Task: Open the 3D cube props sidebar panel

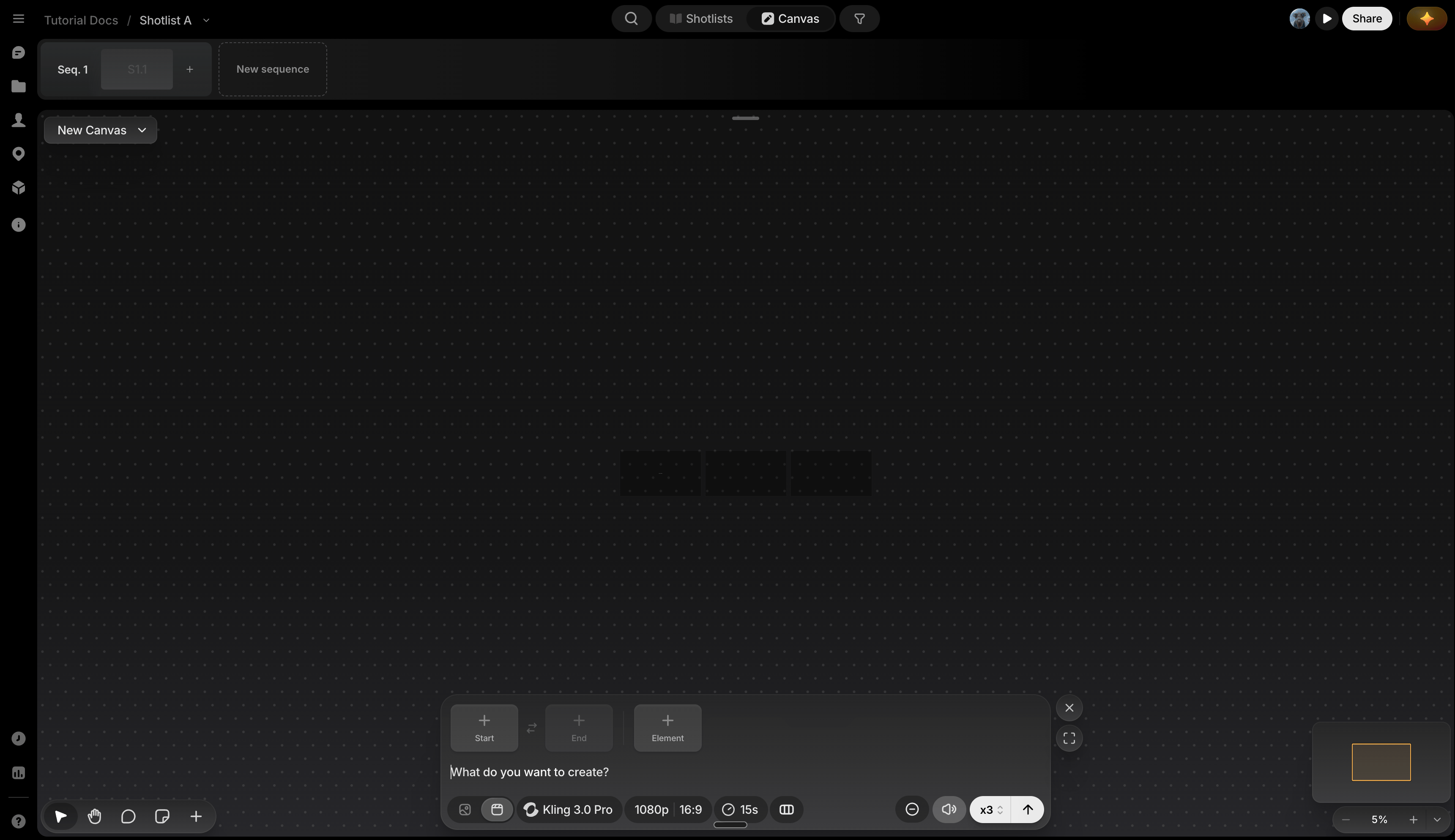Action: (19, 188)
